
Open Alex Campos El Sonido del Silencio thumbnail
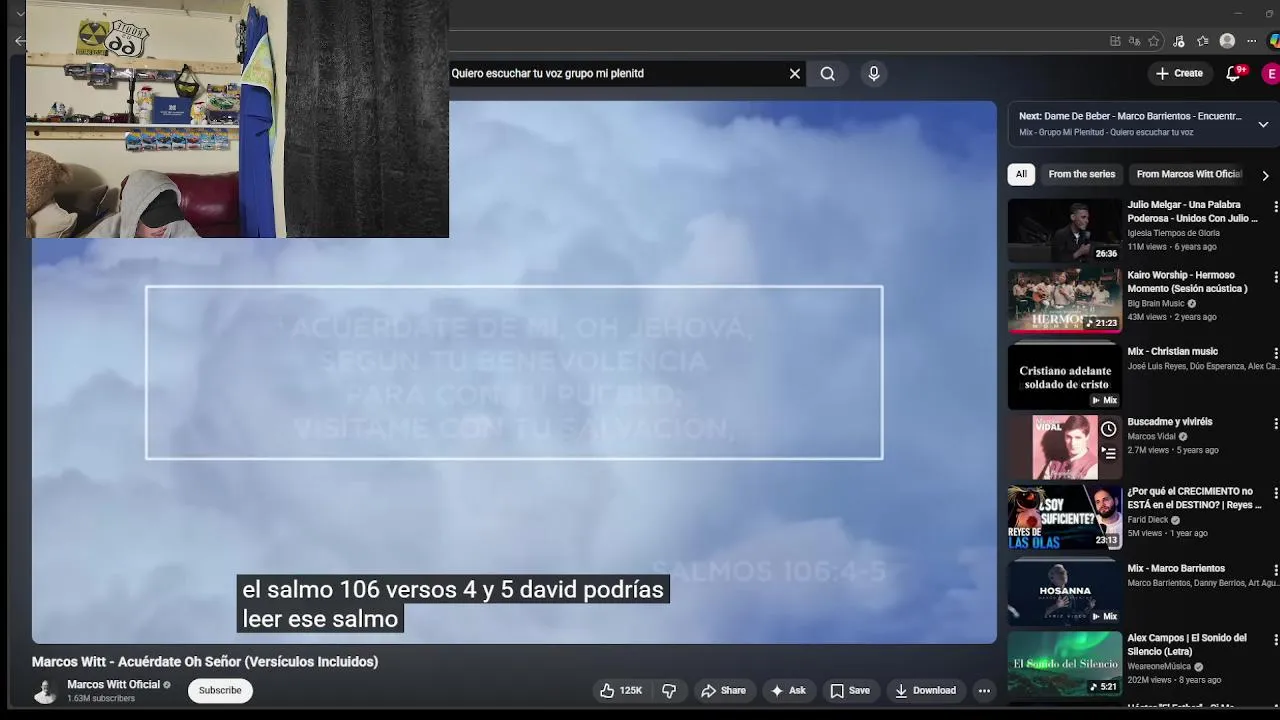[x=1065, y=663]
